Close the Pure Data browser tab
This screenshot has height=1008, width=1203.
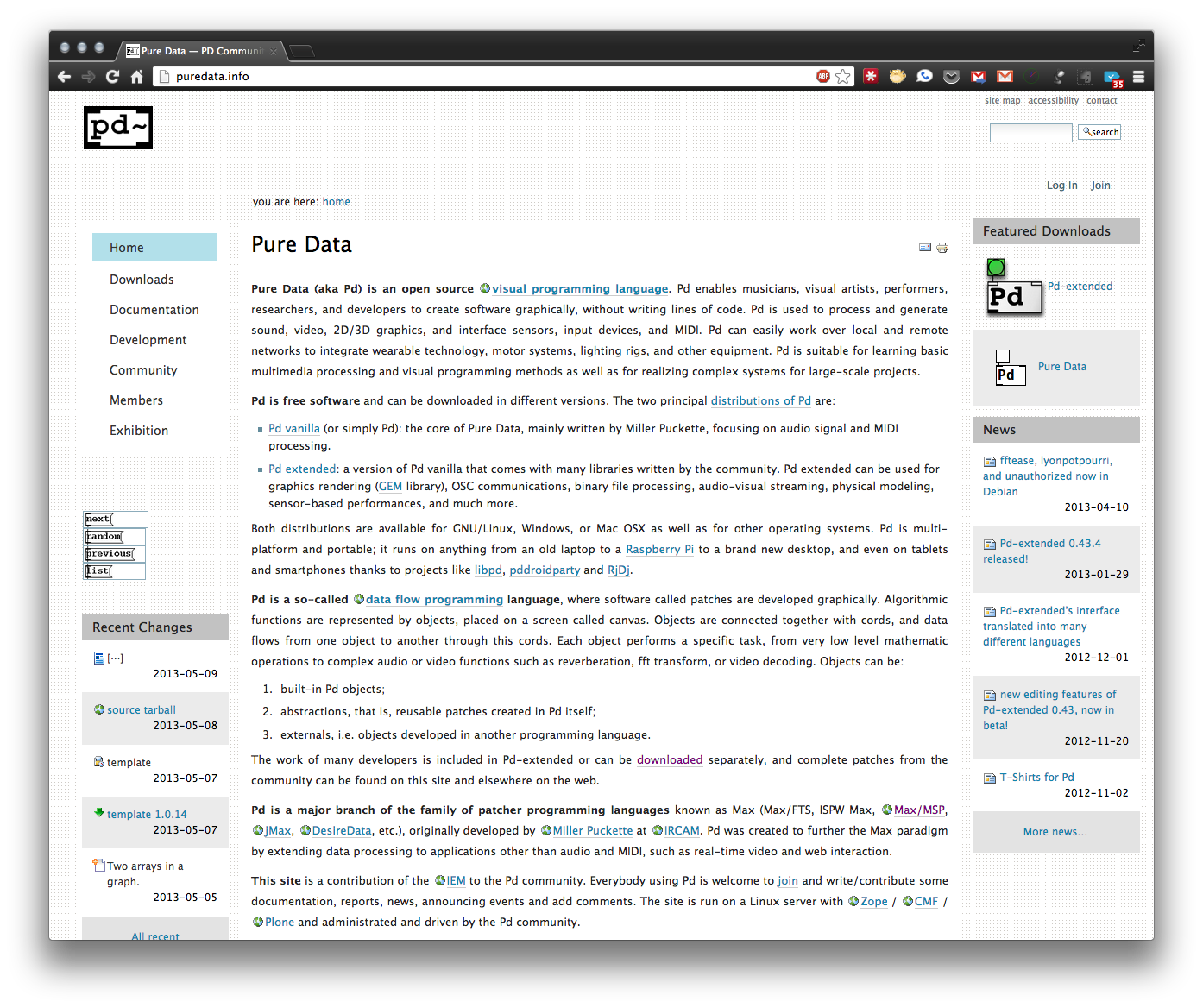pos(274,52)
